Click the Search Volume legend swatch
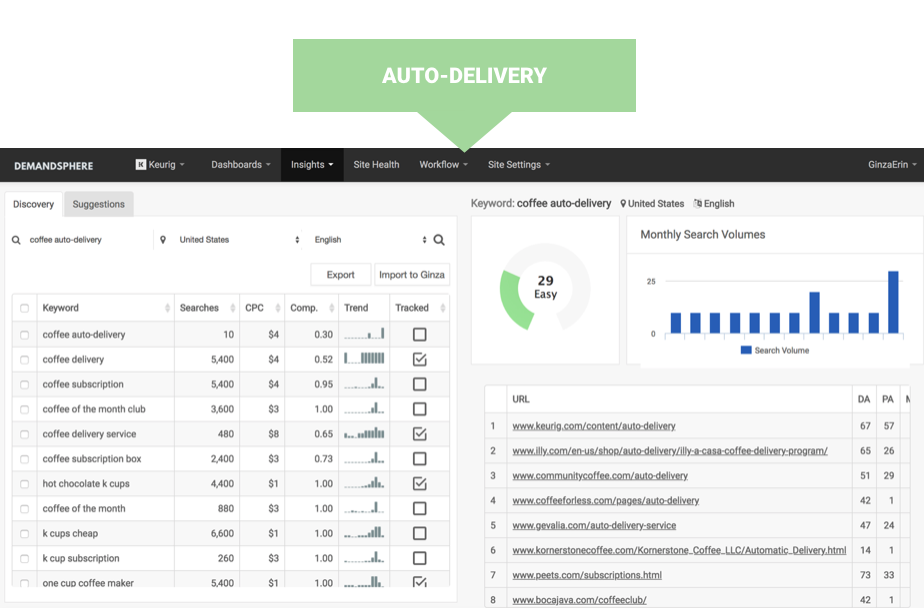This screenshot has height=608, width=924. coord(746,350)
